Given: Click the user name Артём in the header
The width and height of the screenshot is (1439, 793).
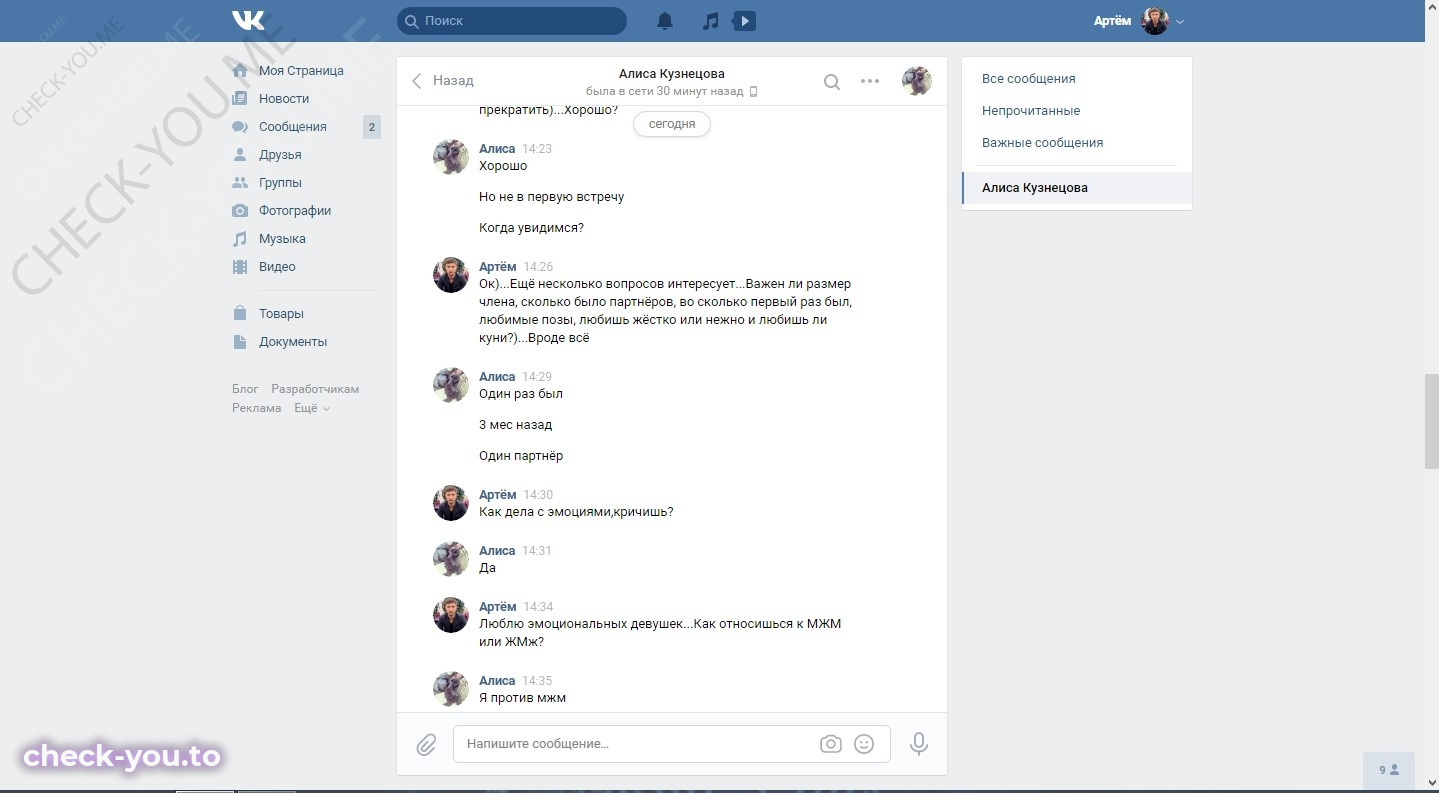Looking at the screenshot, I should (1112, 21).
